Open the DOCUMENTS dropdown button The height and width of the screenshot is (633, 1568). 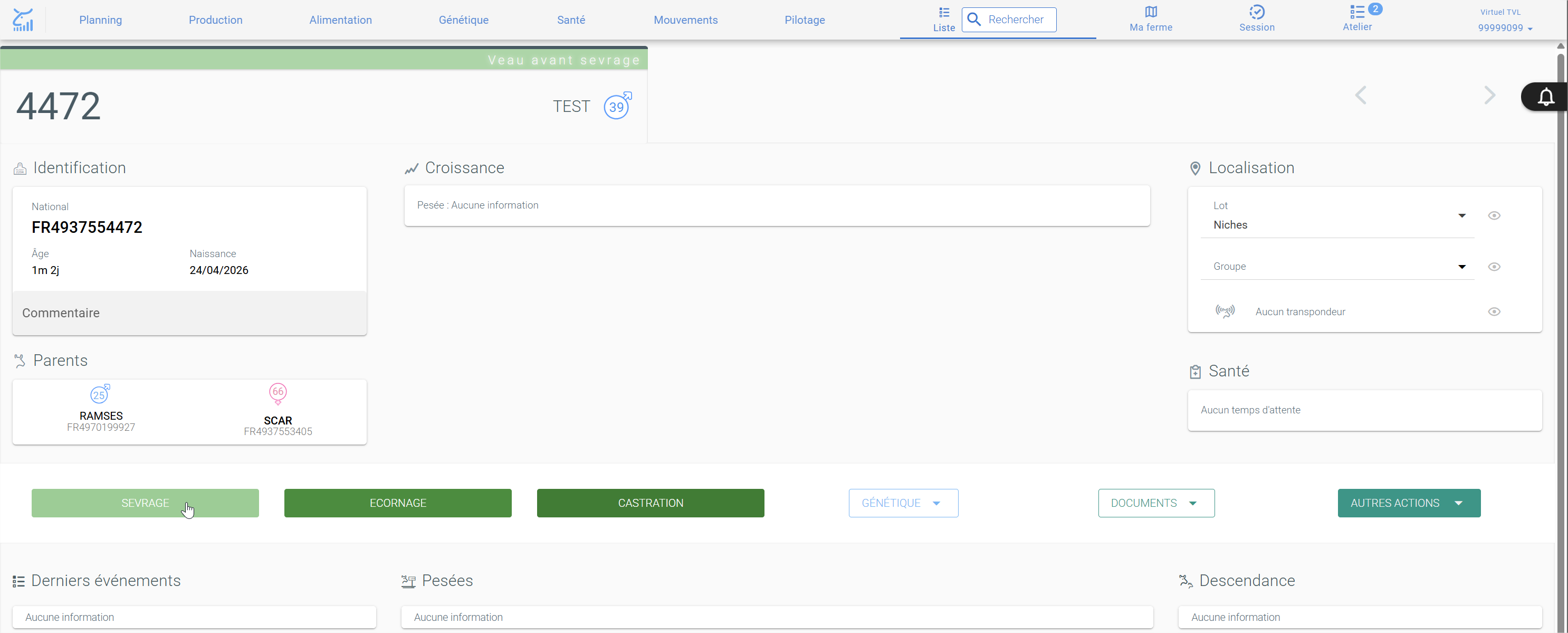coord(1156,503)
